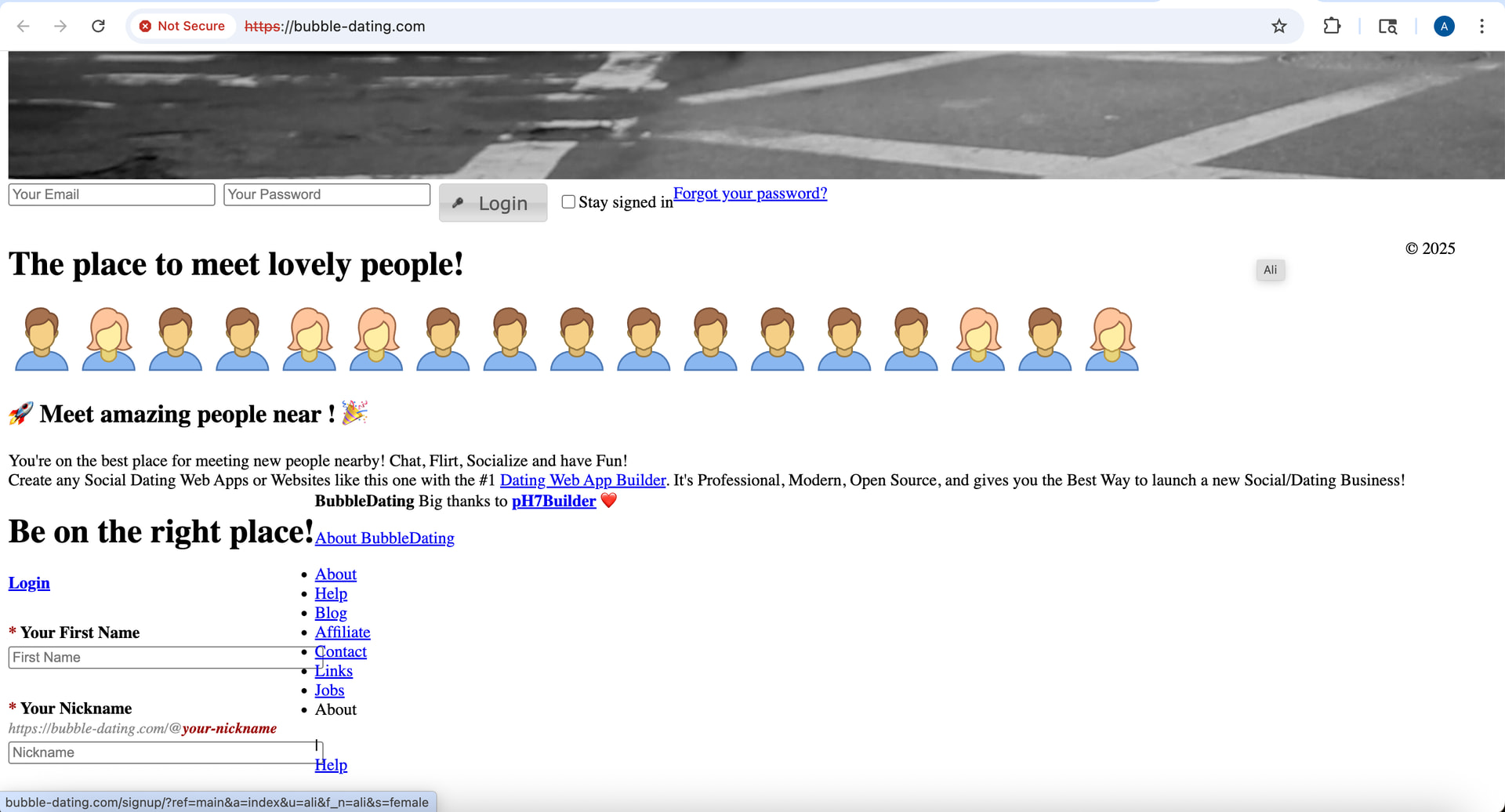Focus the Your Password field

(326, 194)
